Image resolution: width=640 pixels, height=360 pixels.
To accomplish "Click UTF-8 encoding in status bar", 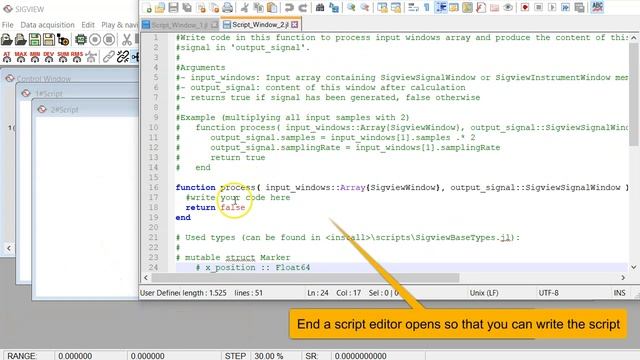I will 548,293.
